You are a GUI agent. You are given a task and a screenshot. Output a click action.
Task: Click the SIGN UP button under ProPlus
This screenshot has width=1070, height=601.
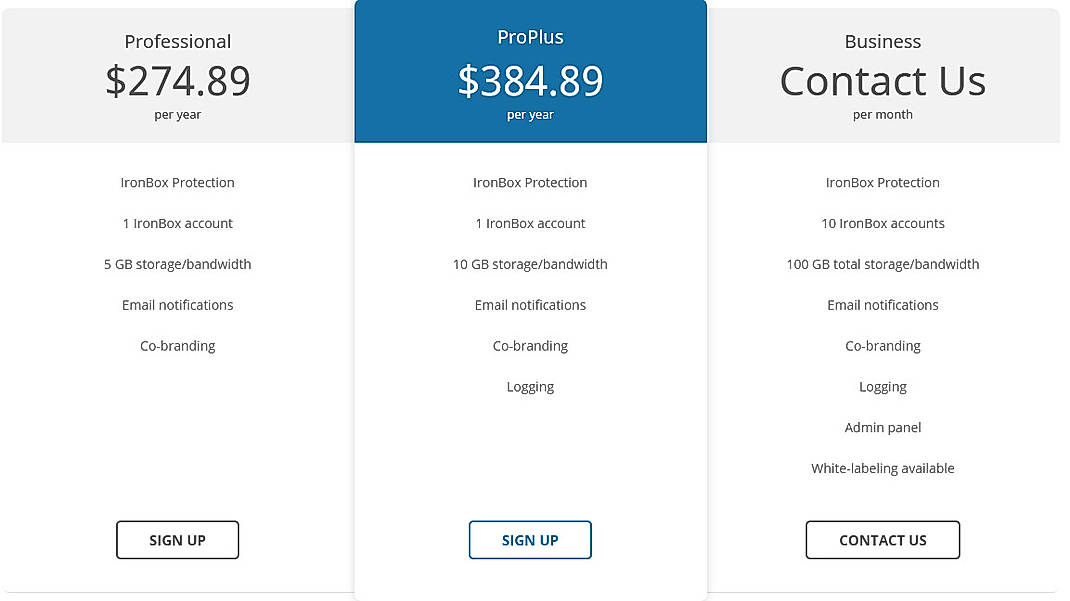click(x=530, y=539)
